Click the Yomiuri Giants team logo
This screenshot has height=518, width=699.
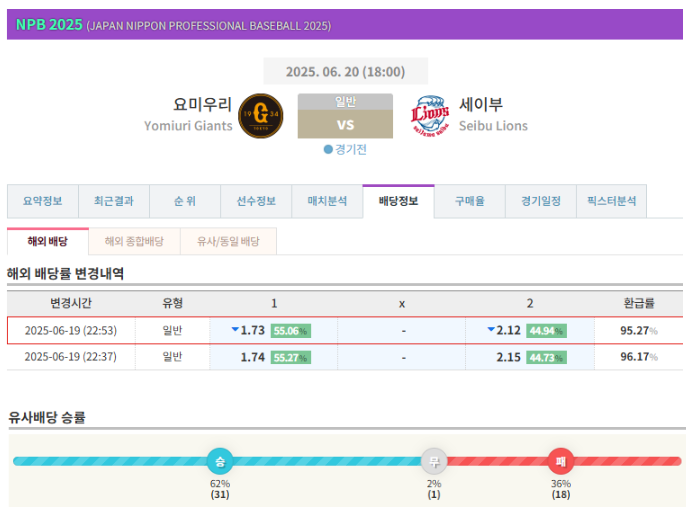point(261,115)
